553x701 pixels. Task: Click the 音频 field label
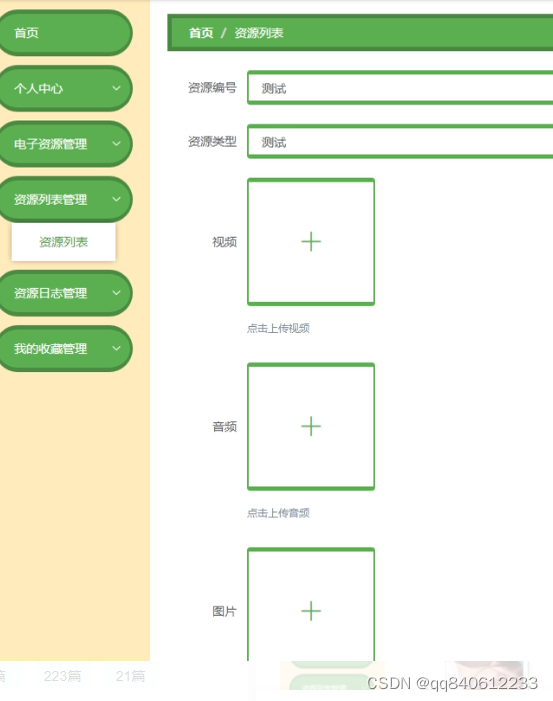[224, 427]
